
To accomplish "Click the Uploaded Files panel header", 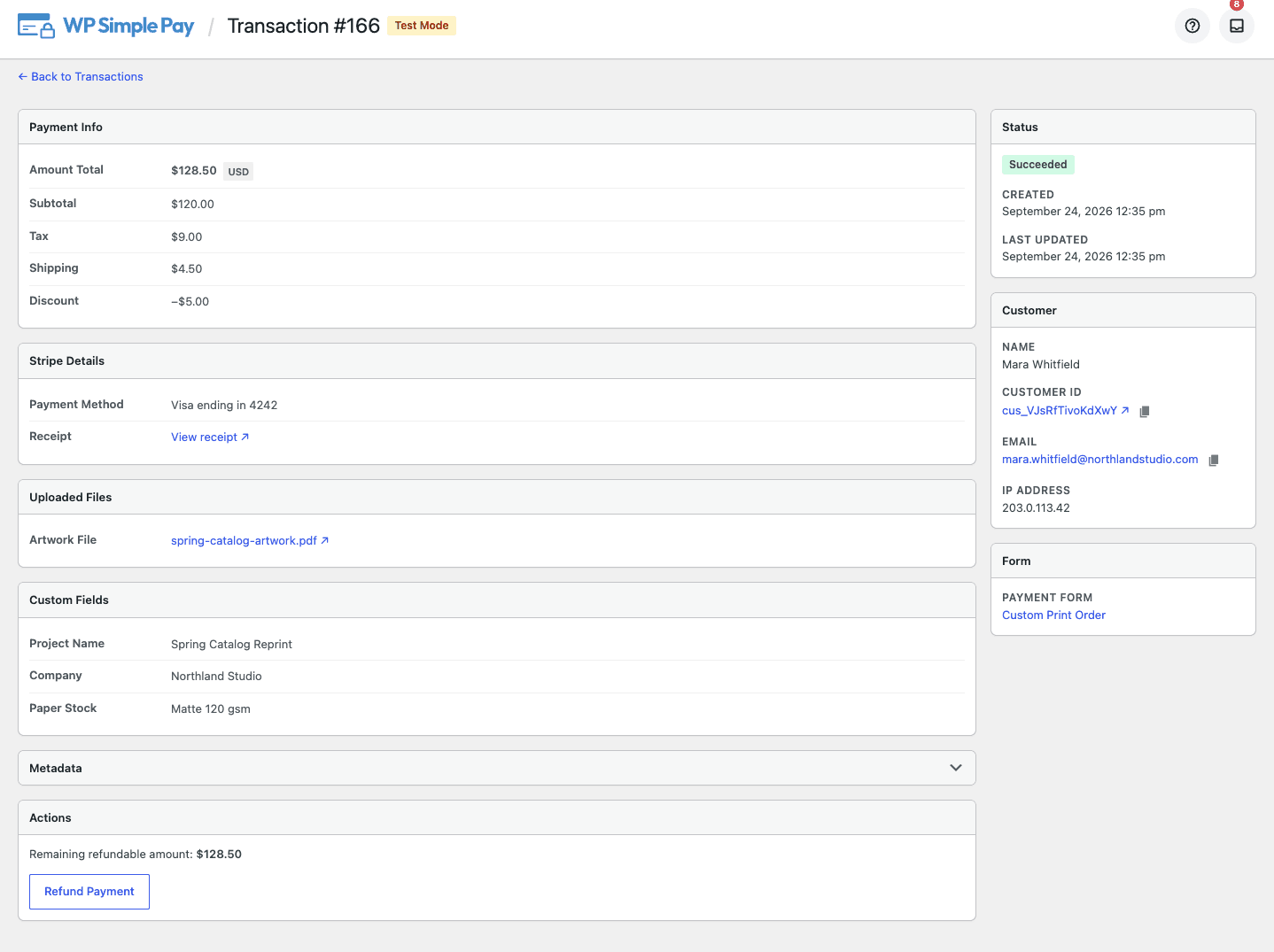I will coord(497,498).
